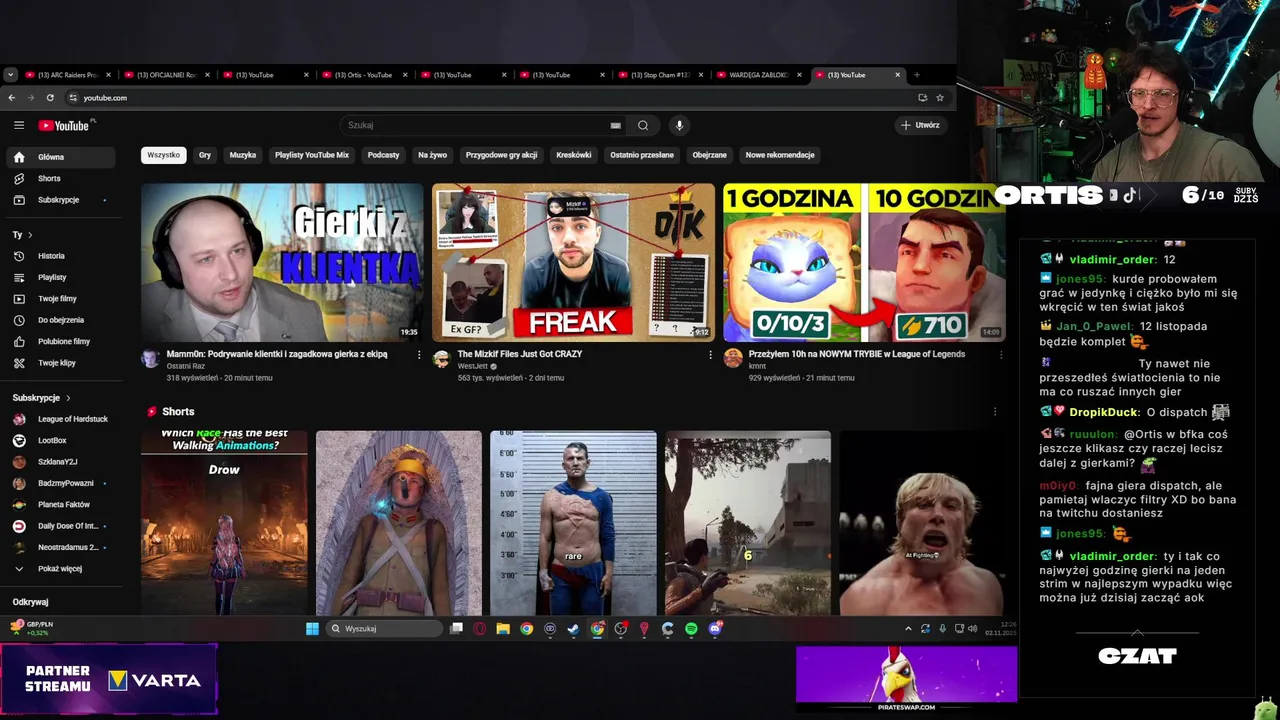This screenshot has width=1280, height=720.
Task: Select the Podcasty filter chip
Action: pos(384,155)
